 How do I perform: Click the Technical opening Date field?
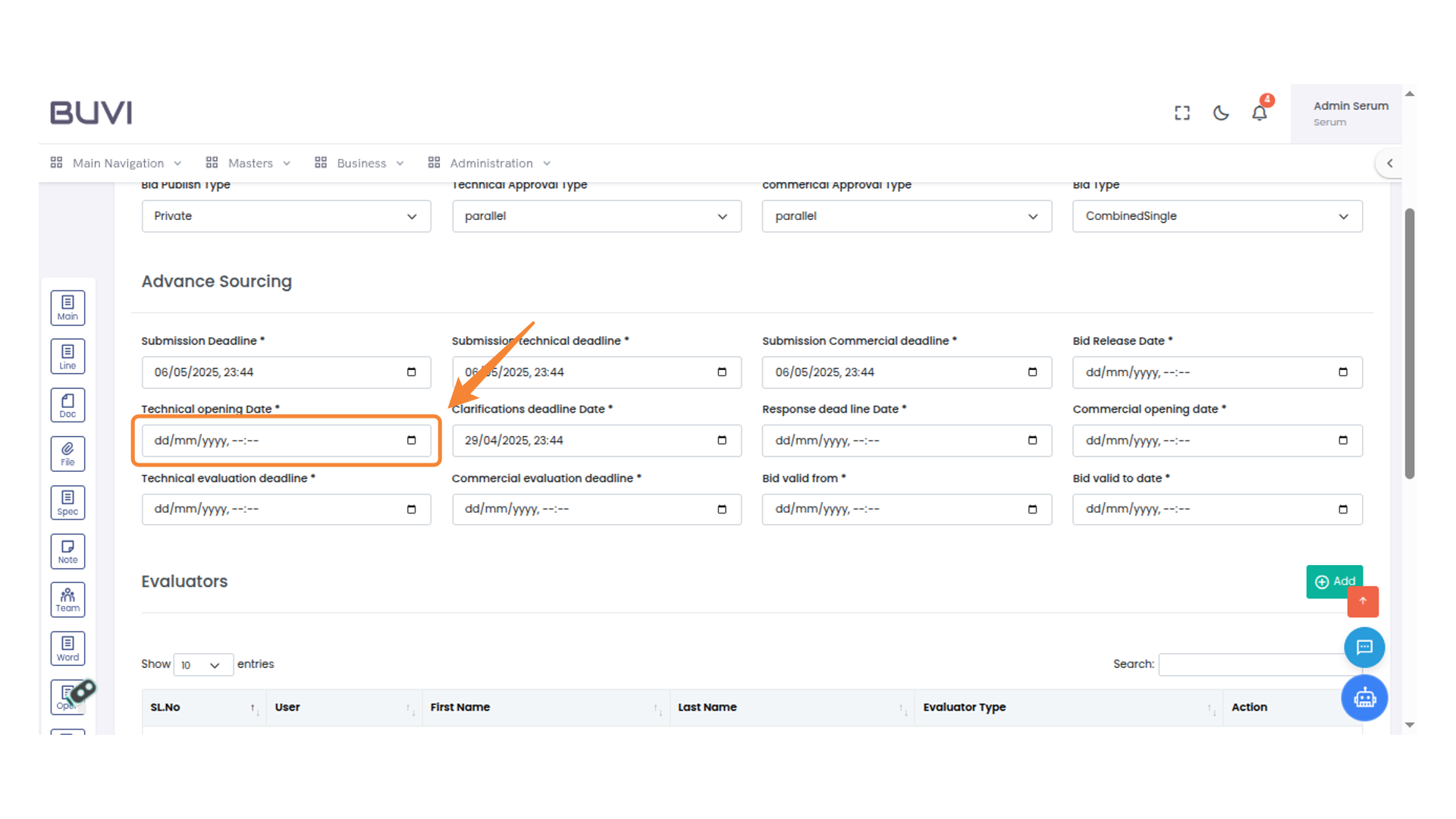tap(285, 441)
